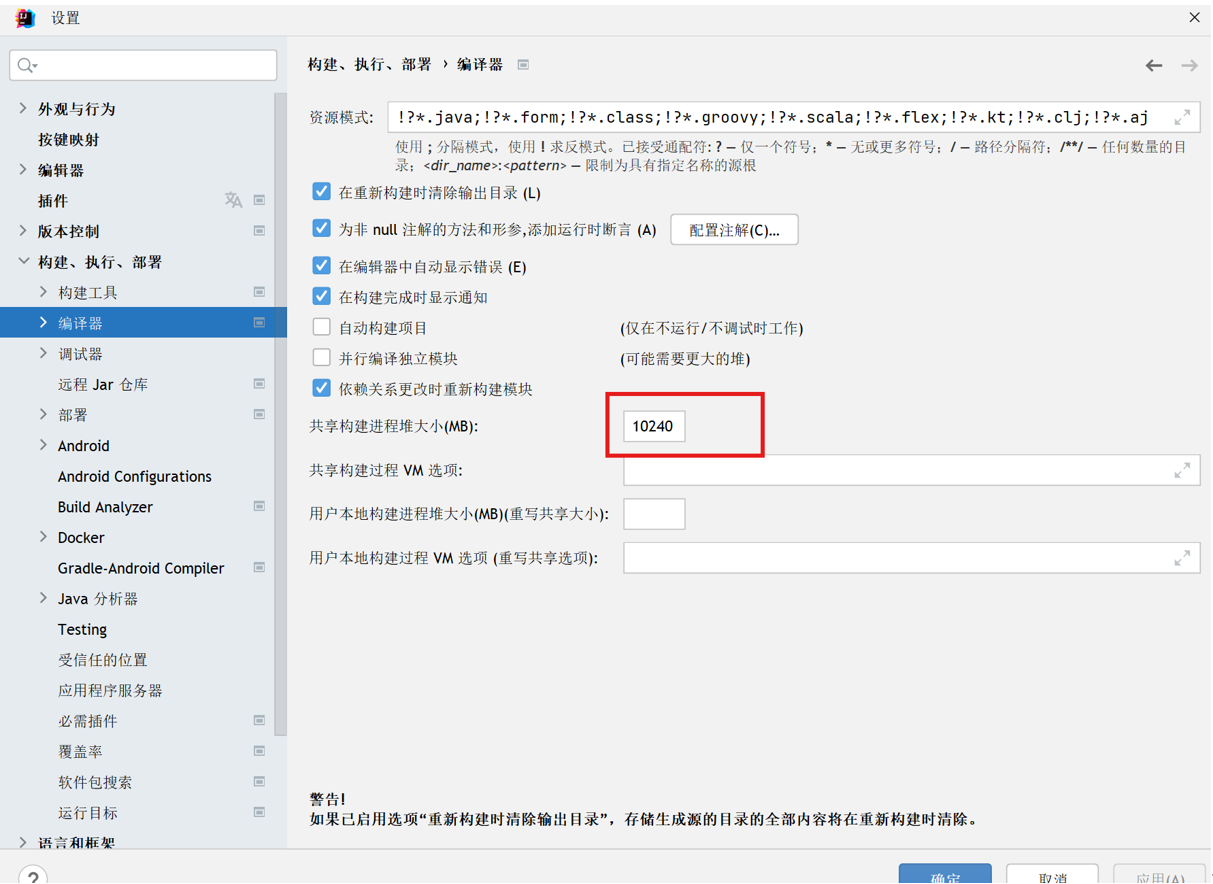Click the monitor icon beside 必需插件
Screen dimensions: 1213x884
pos(259,720)
